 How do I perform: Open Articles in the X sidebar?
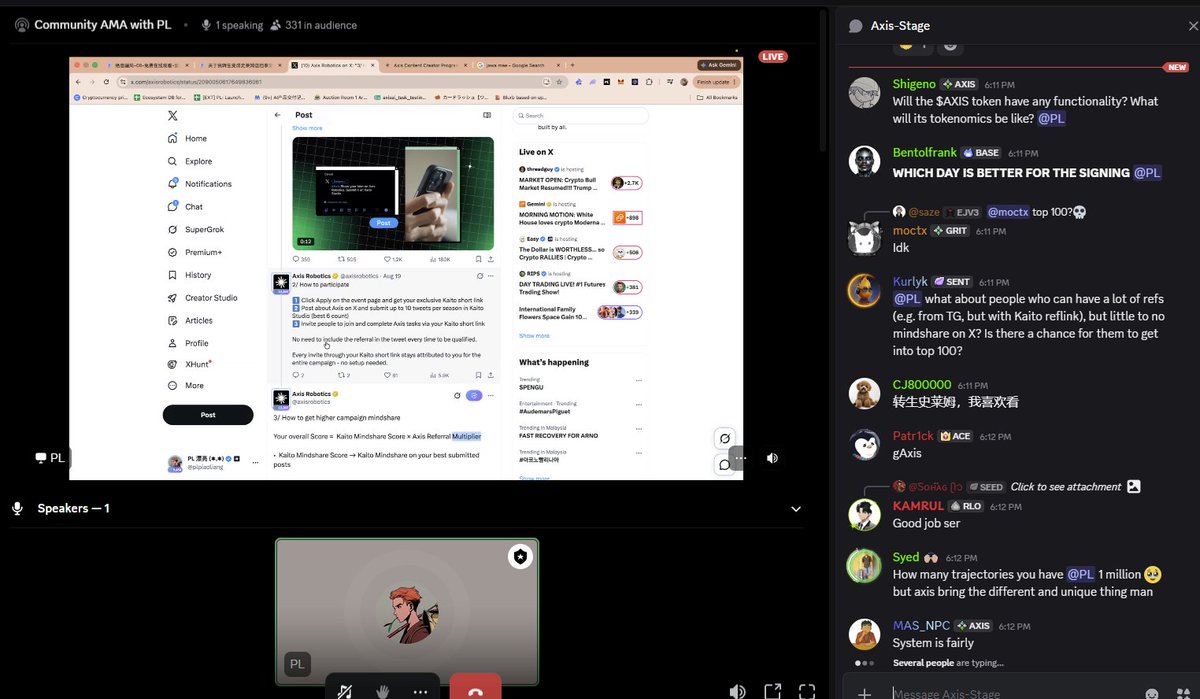coord(189,321)
